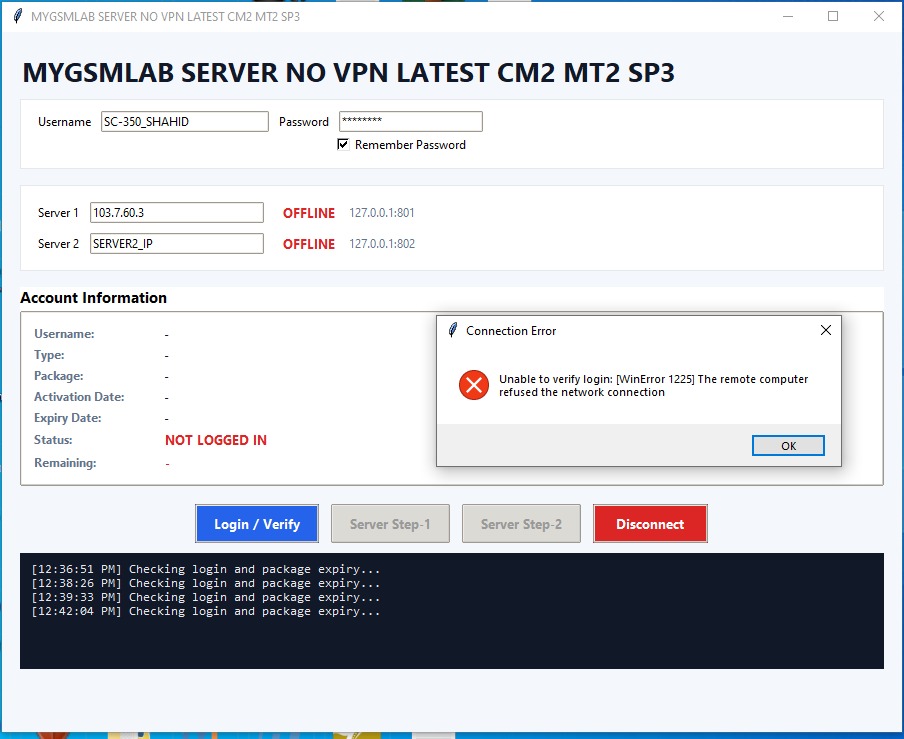Minimize the MYGSMLAB server window

click(x=788, y=16)
